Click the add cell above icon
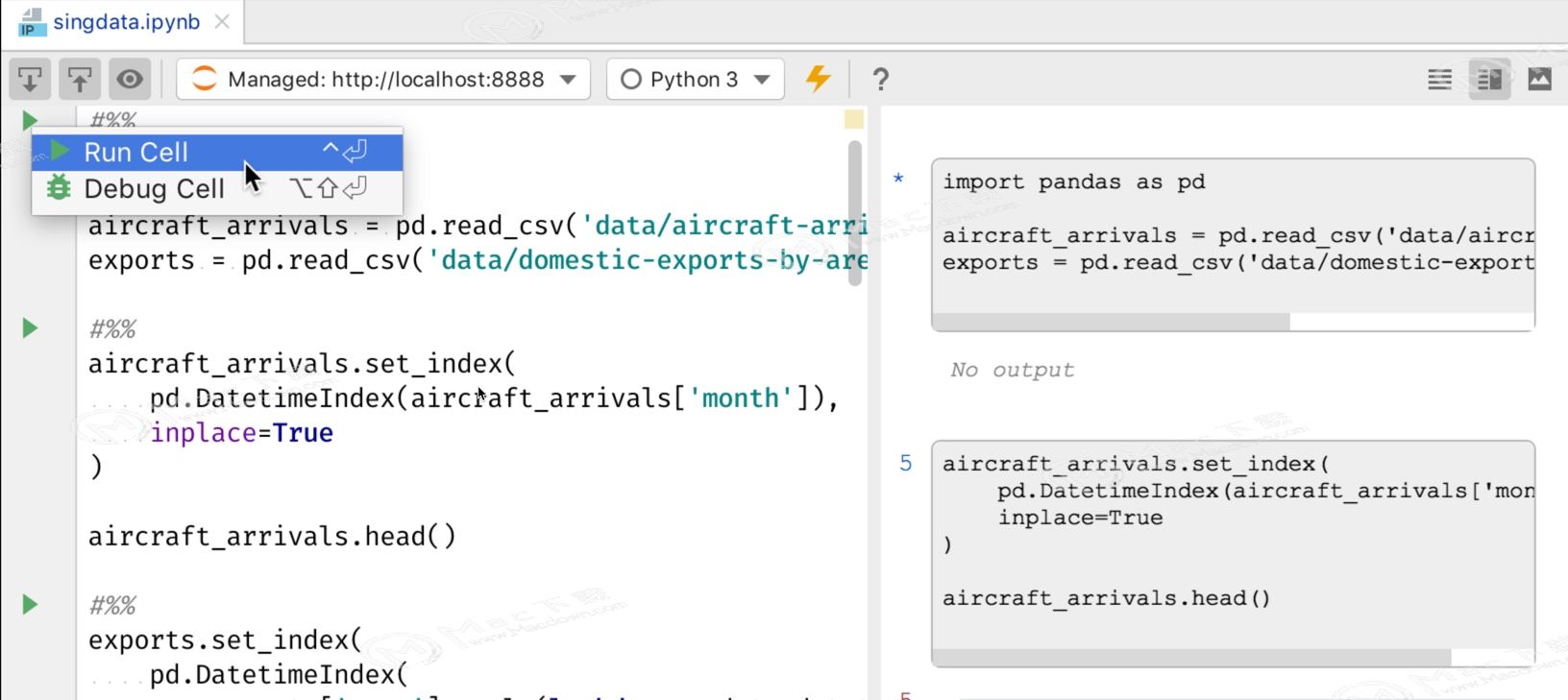This screenshot has width=1568, height=700. (80, 79)
